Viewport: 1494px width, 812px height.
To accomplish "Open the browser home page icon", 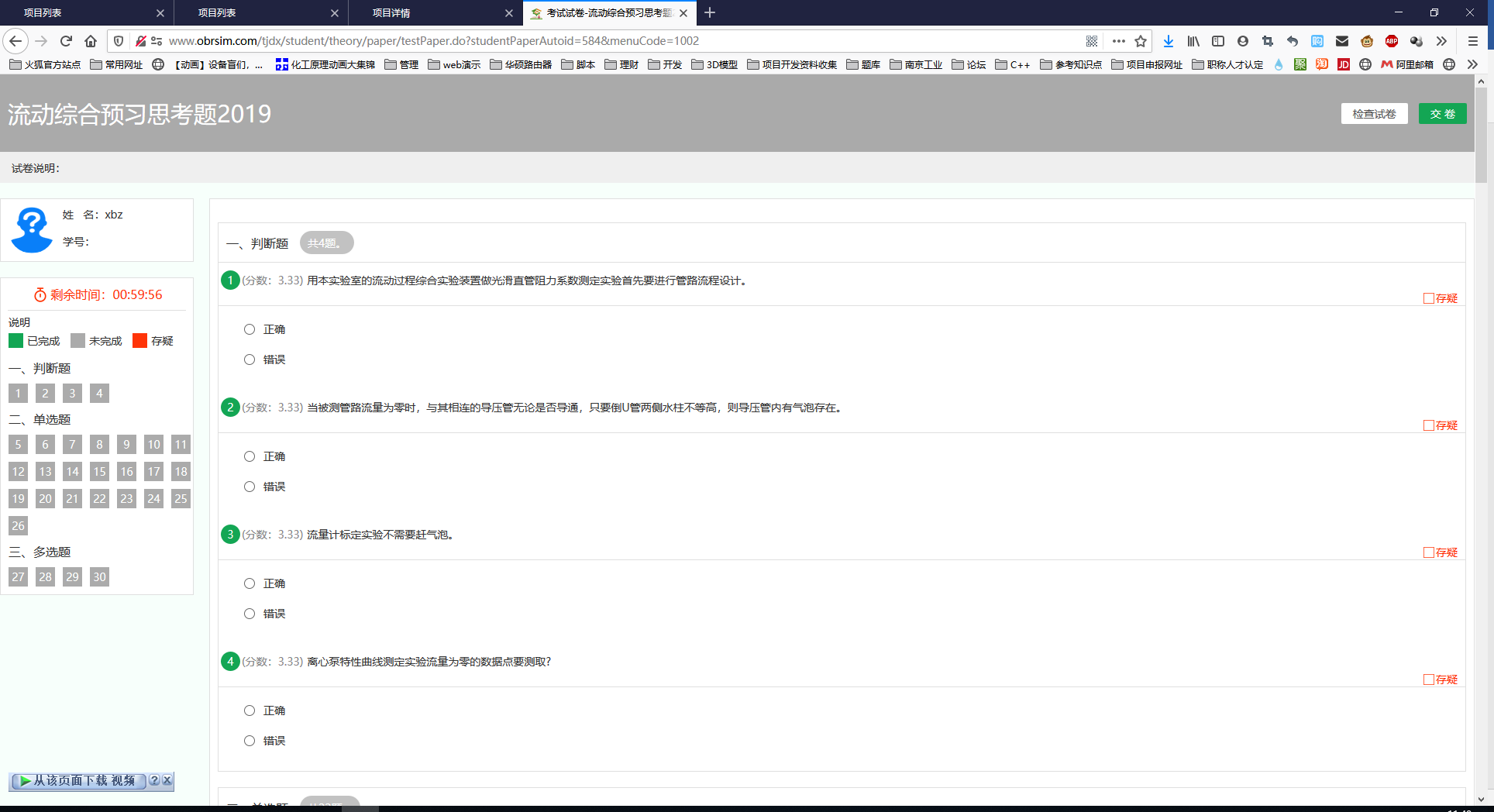I will pos(91,41).
